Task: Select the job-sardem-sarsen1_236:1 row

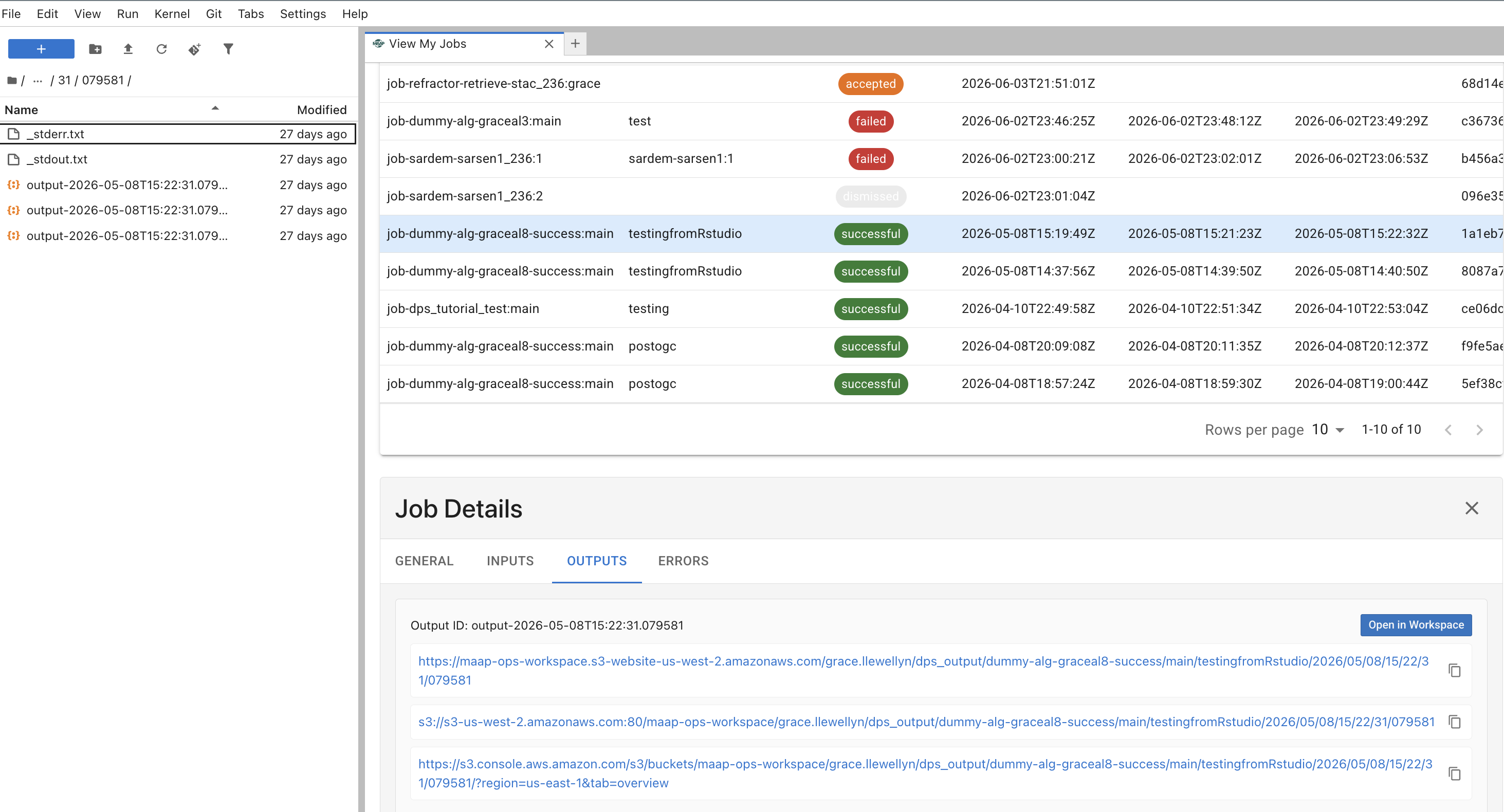Action: coord(941,158)
